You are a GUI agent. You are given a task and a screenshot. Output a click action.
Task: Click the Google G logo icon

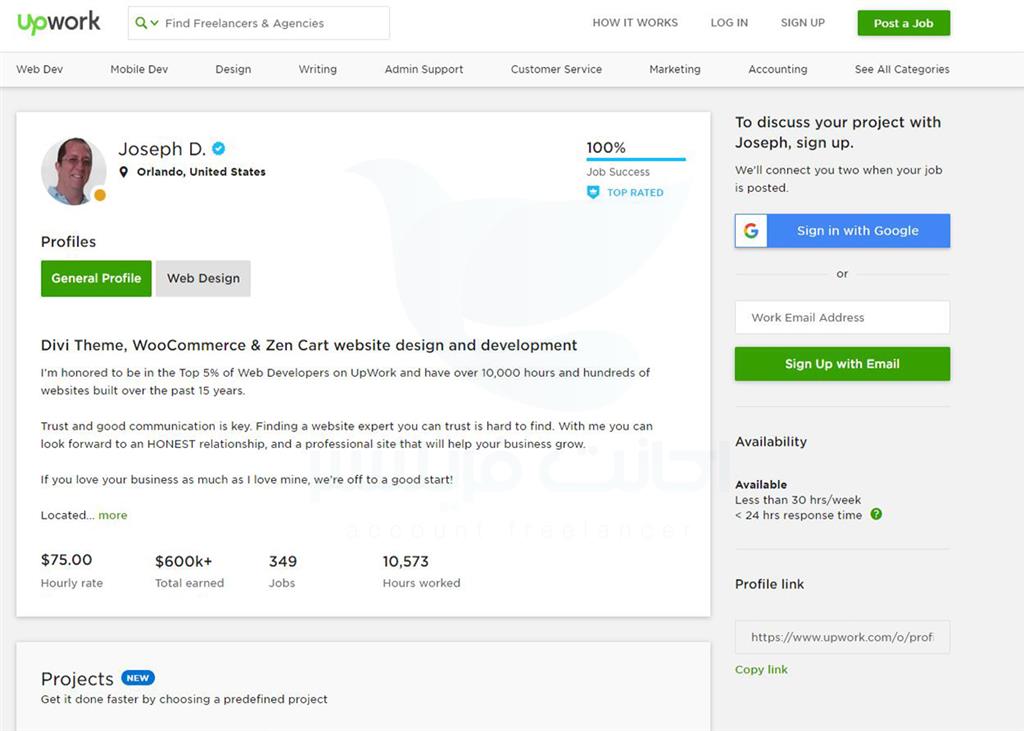point(751,231)
